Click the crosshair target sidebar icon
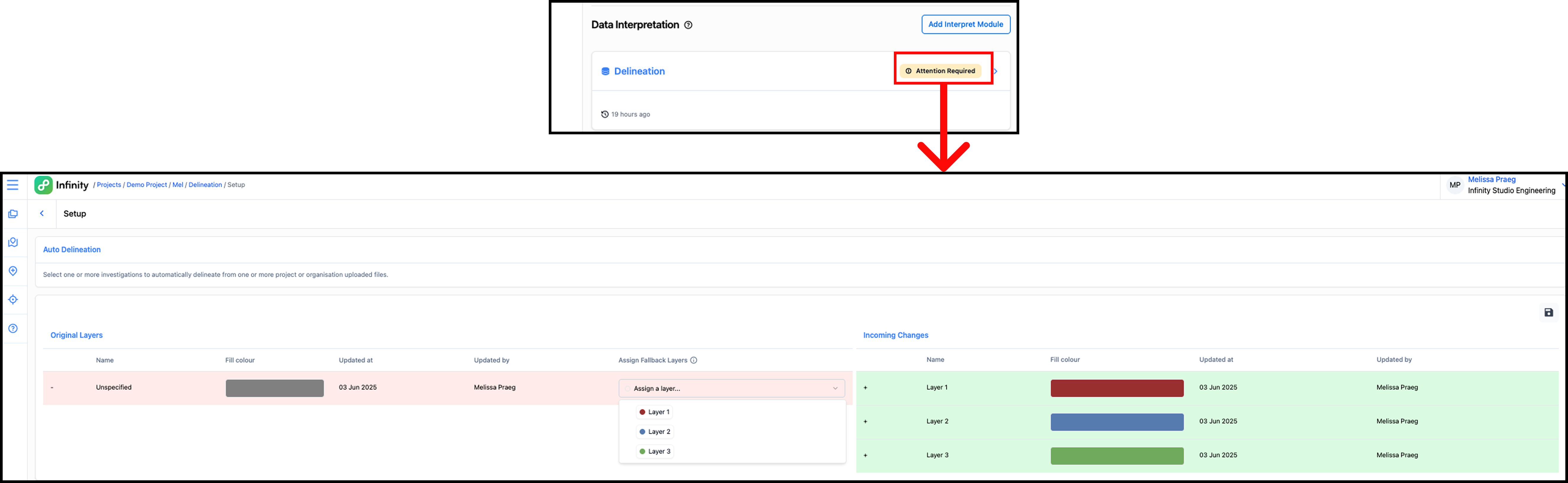Screen dimensions: 1568x483 pyautogui.click(x=13, y=300)
